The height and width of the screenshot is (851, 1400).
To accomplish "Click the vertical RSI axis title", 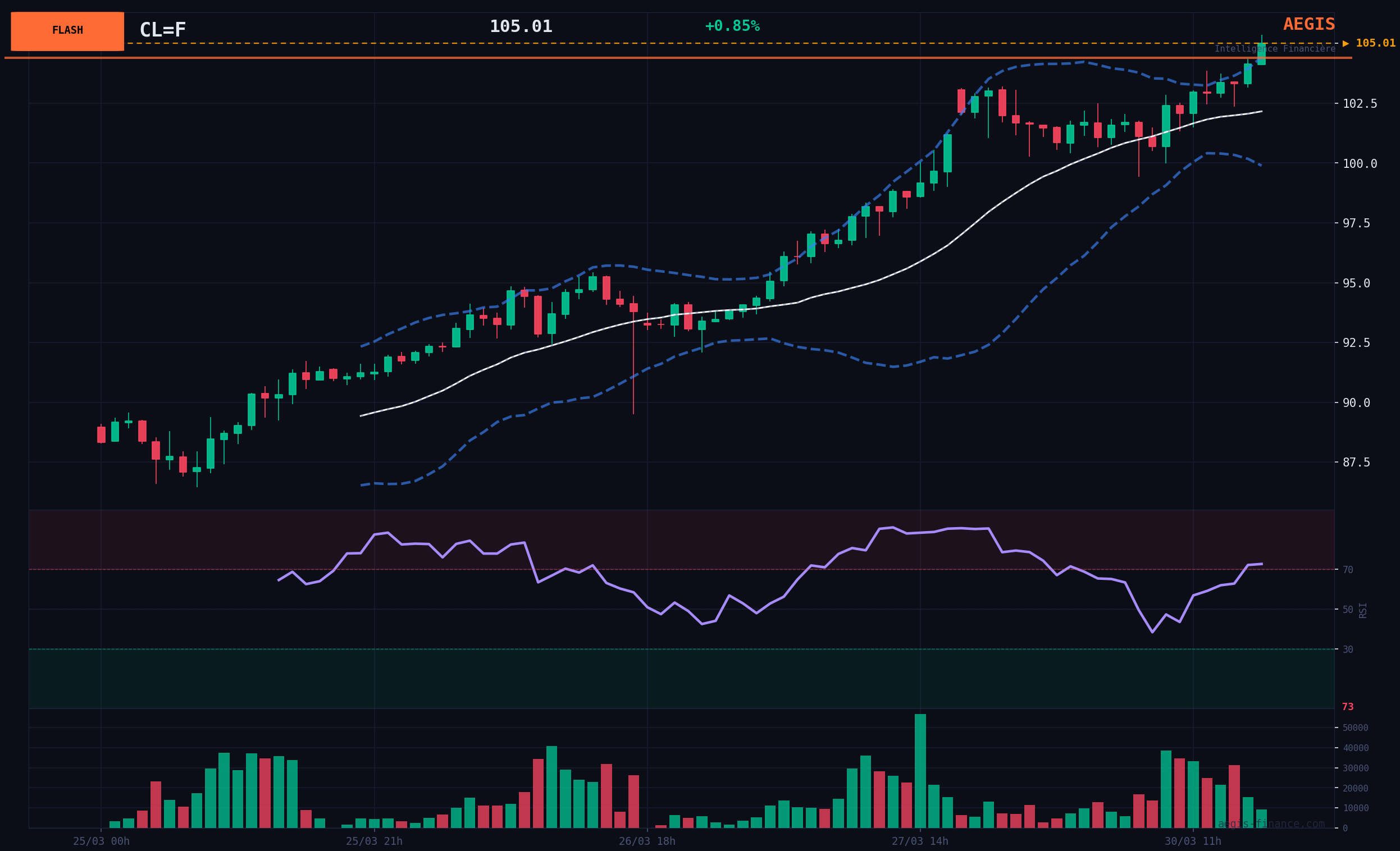I will [x=1362, y=610].
